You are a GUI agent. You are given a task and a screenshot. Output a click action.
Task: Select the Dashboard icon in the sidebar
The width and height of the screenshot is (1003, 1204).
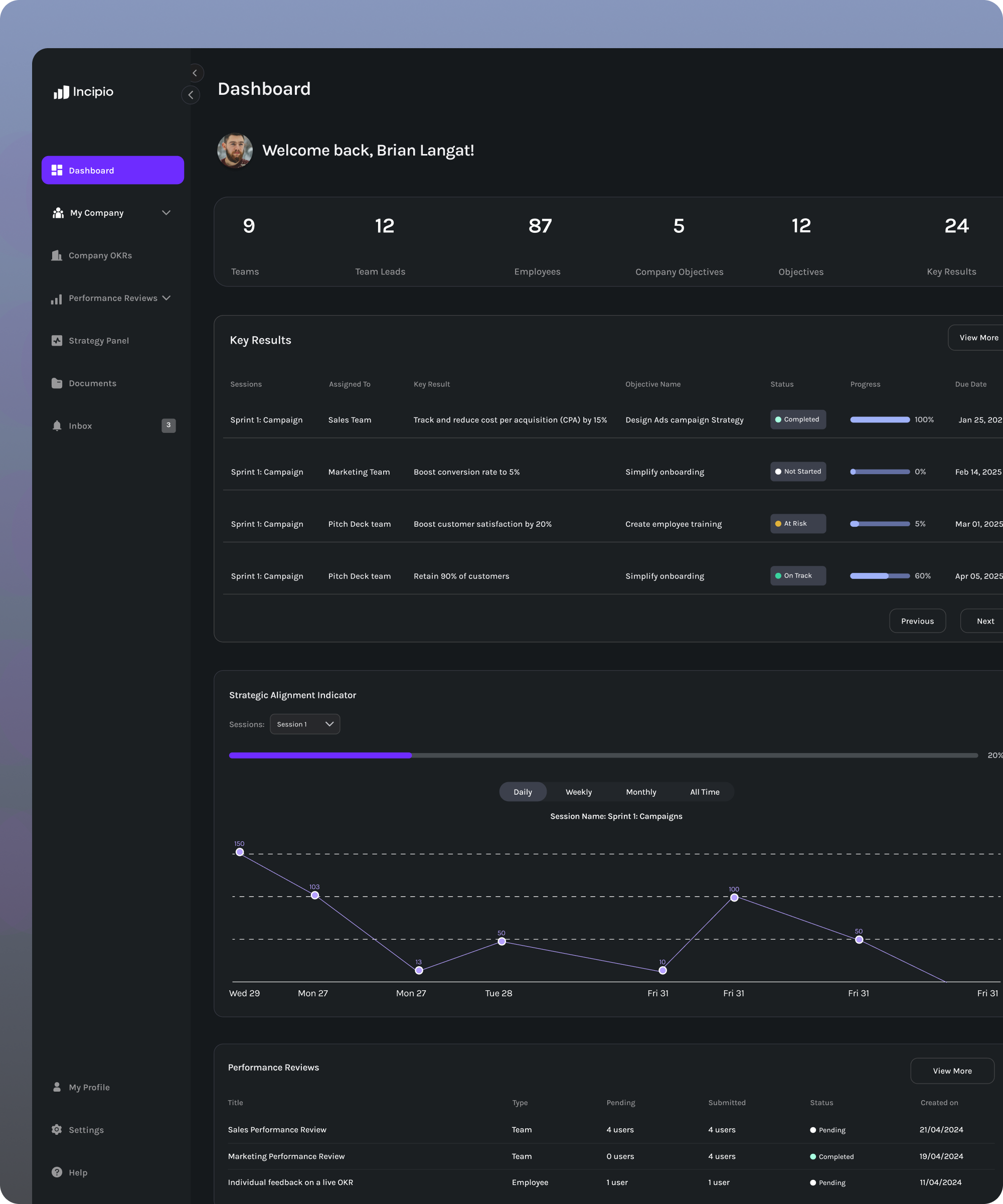57,170
